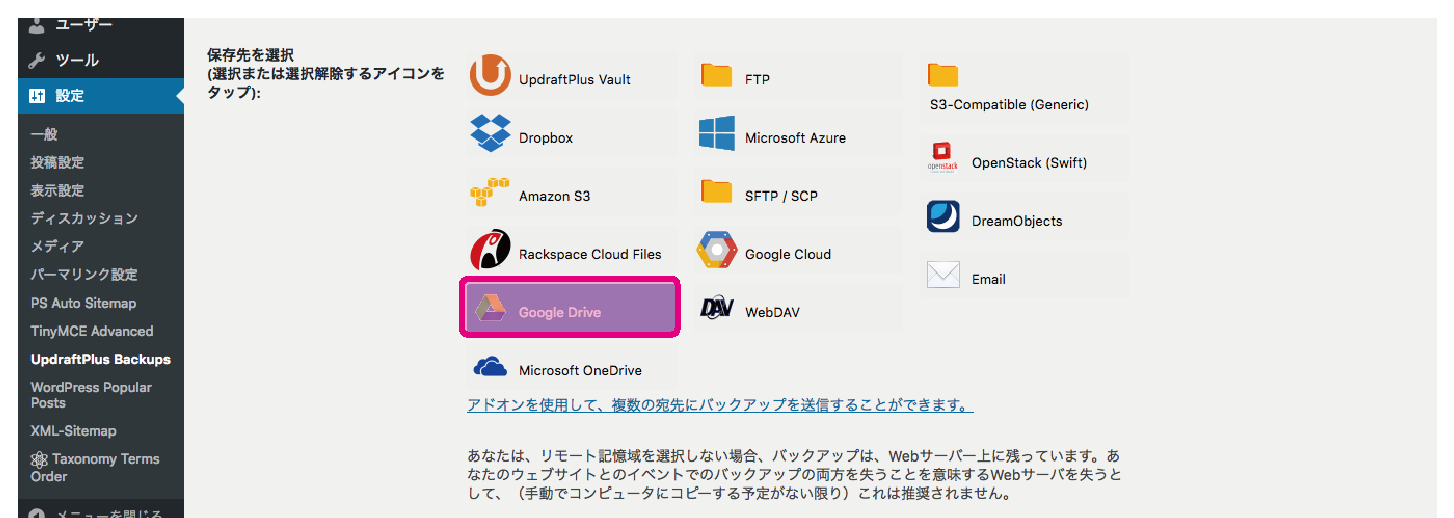Select DreamObjects storage label
Viewport: 1454px width, 518px height.
tap(1017, 221)
